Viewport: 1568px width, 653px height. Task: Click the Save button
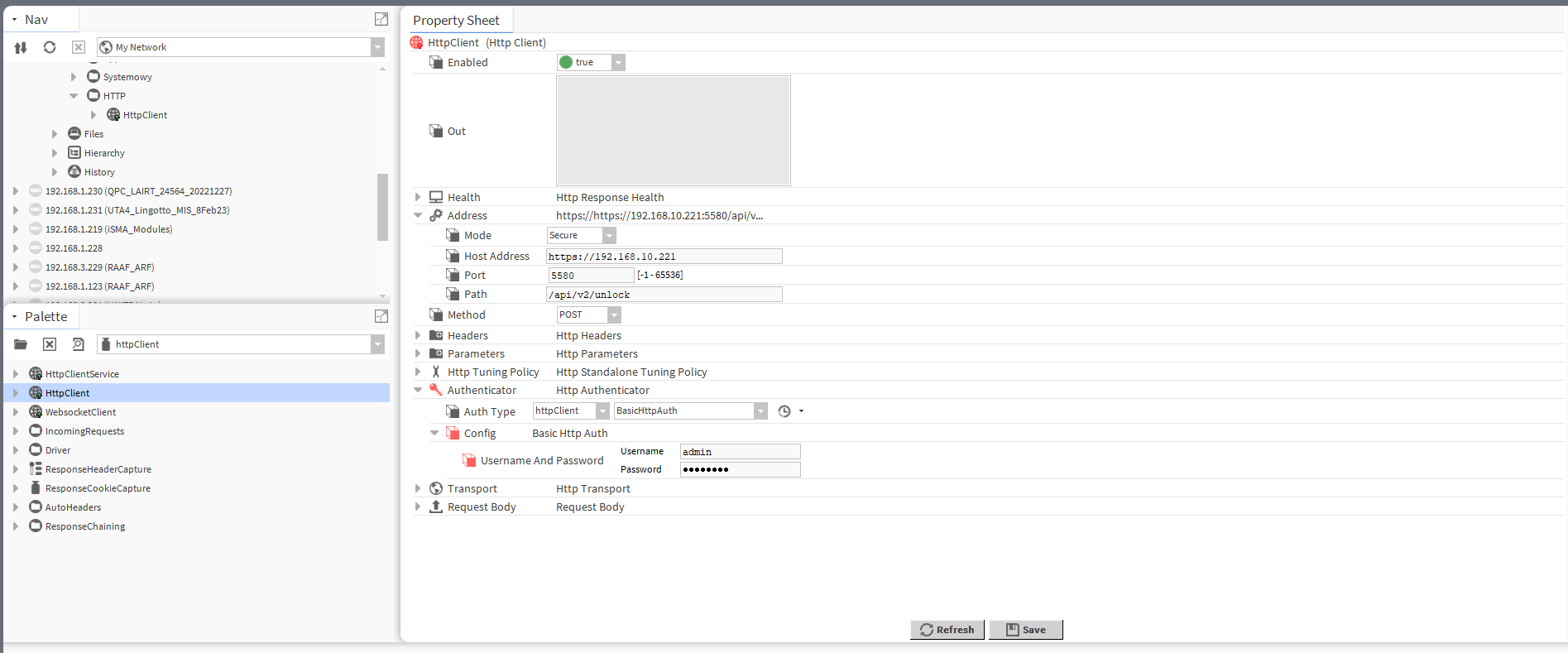point(1025,630)
